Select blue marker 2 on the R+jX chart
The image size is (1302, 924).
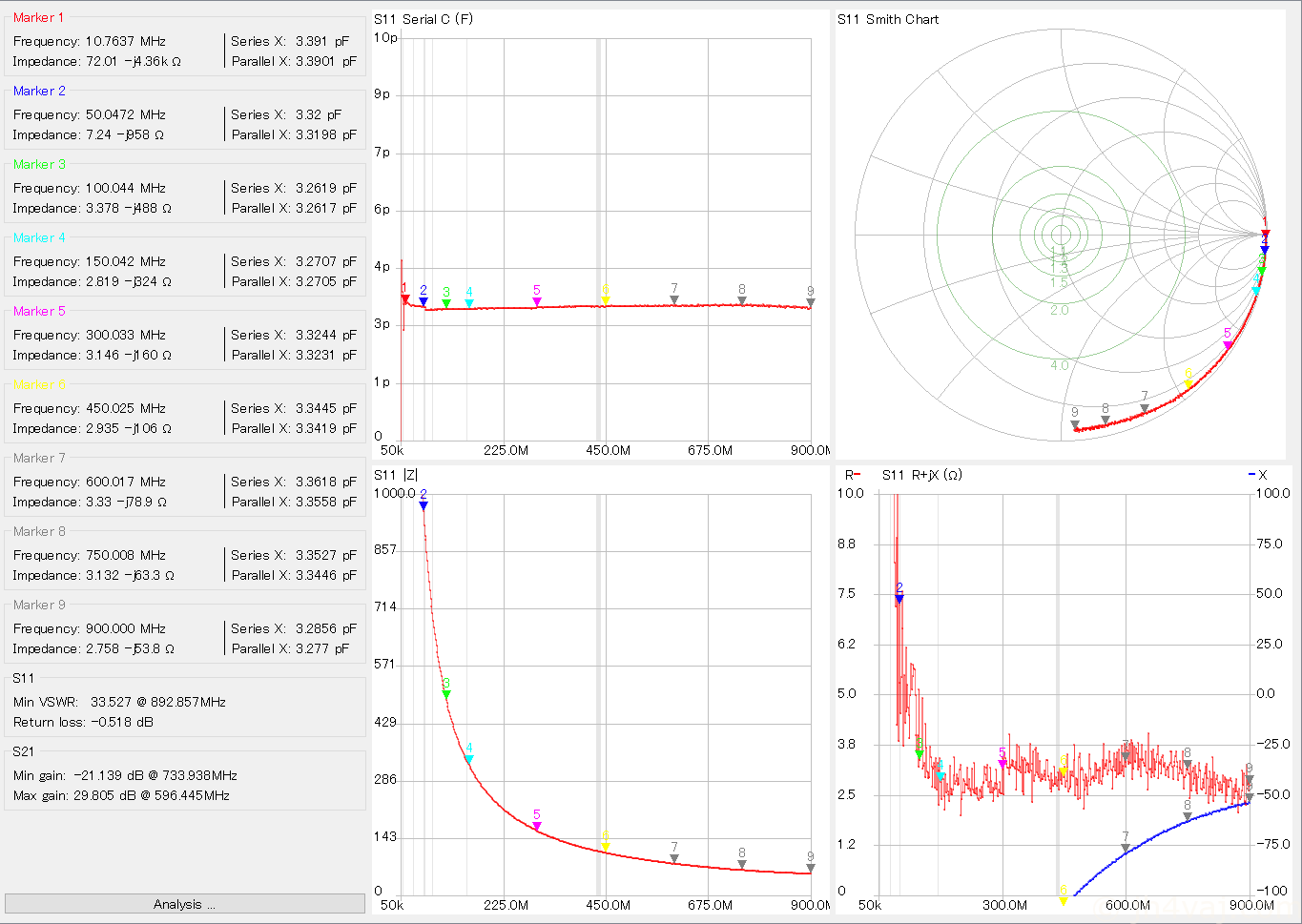pos(899,599)
